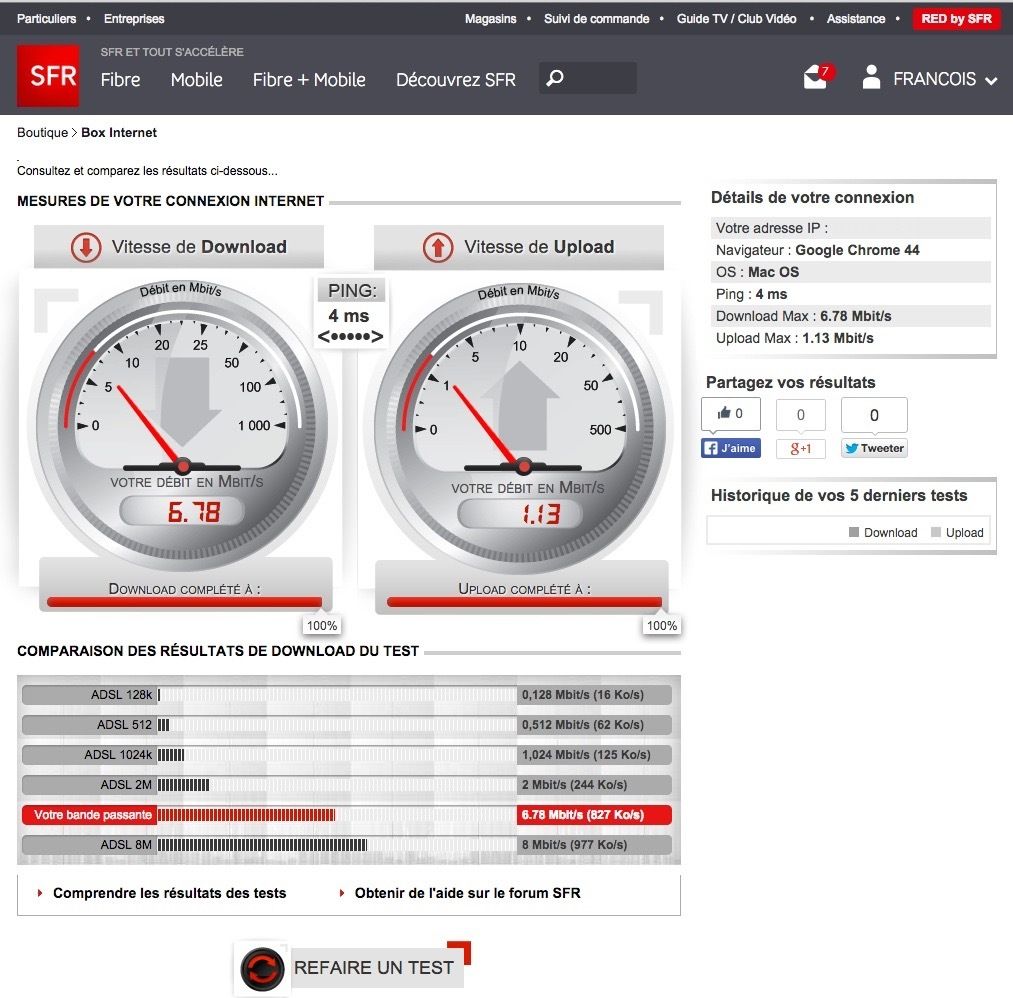
Task: Click the thumbs-up like counter icon
Action: tap(731, 413)
